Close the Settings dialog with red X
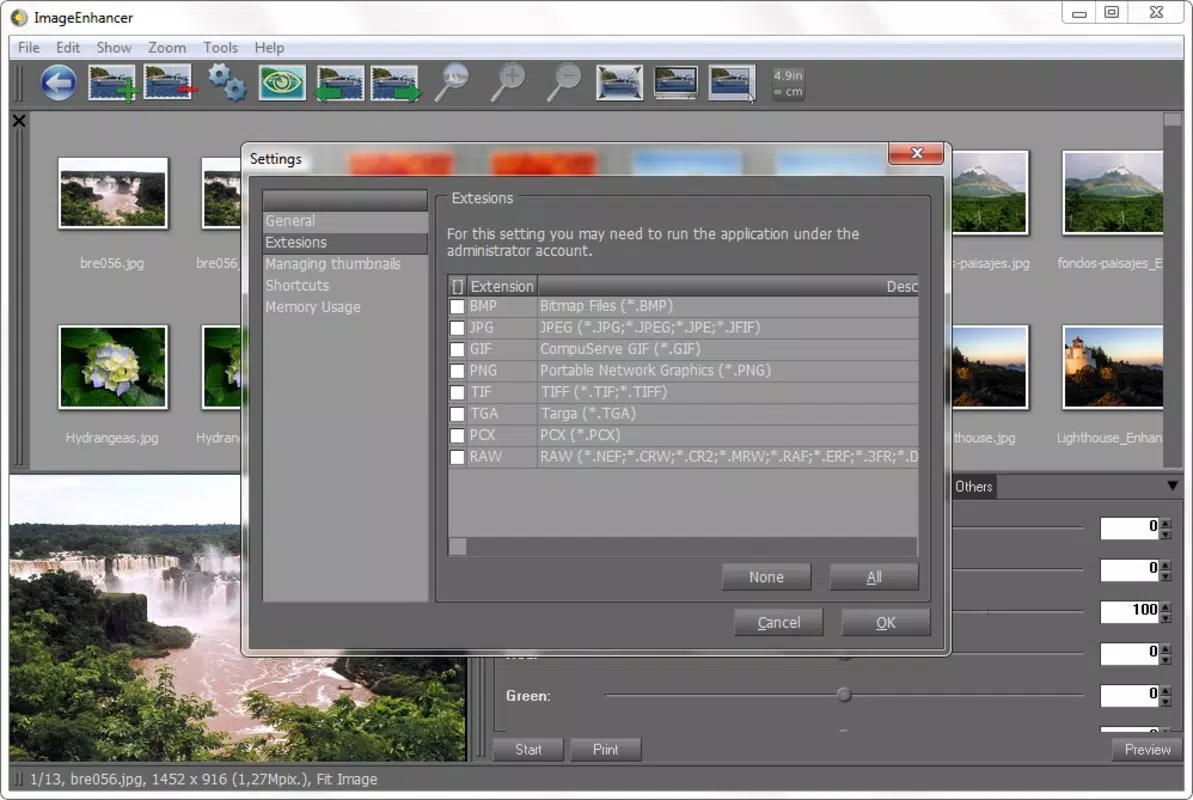The width and height of the screenshot is (1193, 800). [x=916, y=153]
